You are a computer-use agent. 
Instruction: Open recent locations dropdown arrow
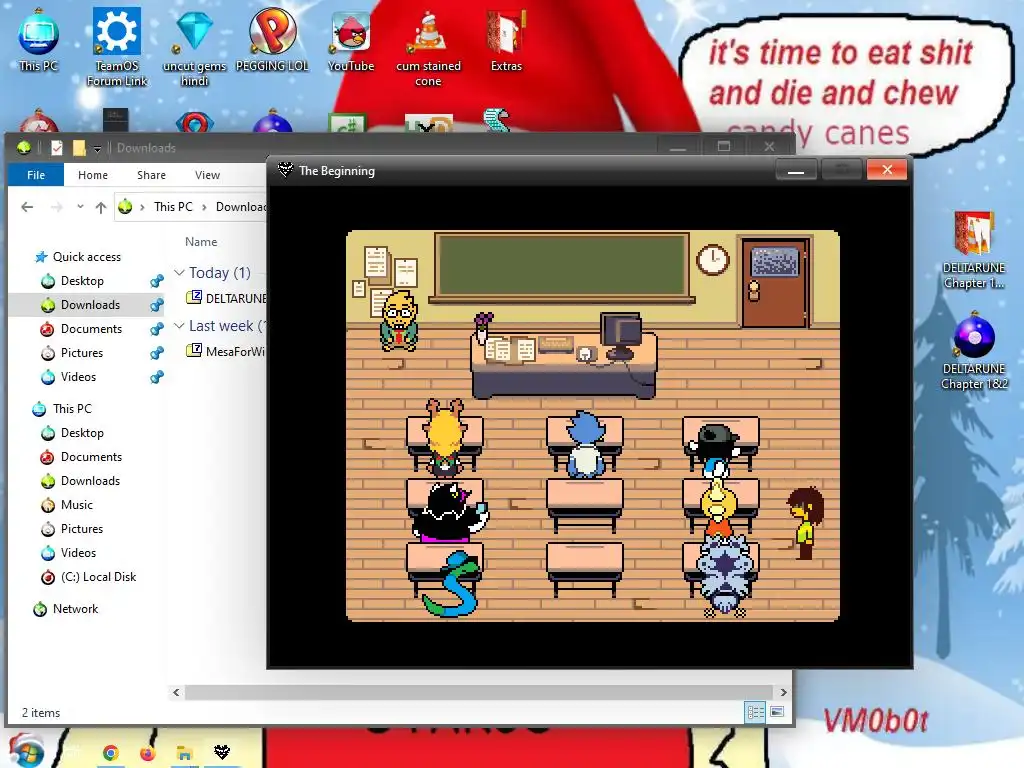click(x=80, y=206)
